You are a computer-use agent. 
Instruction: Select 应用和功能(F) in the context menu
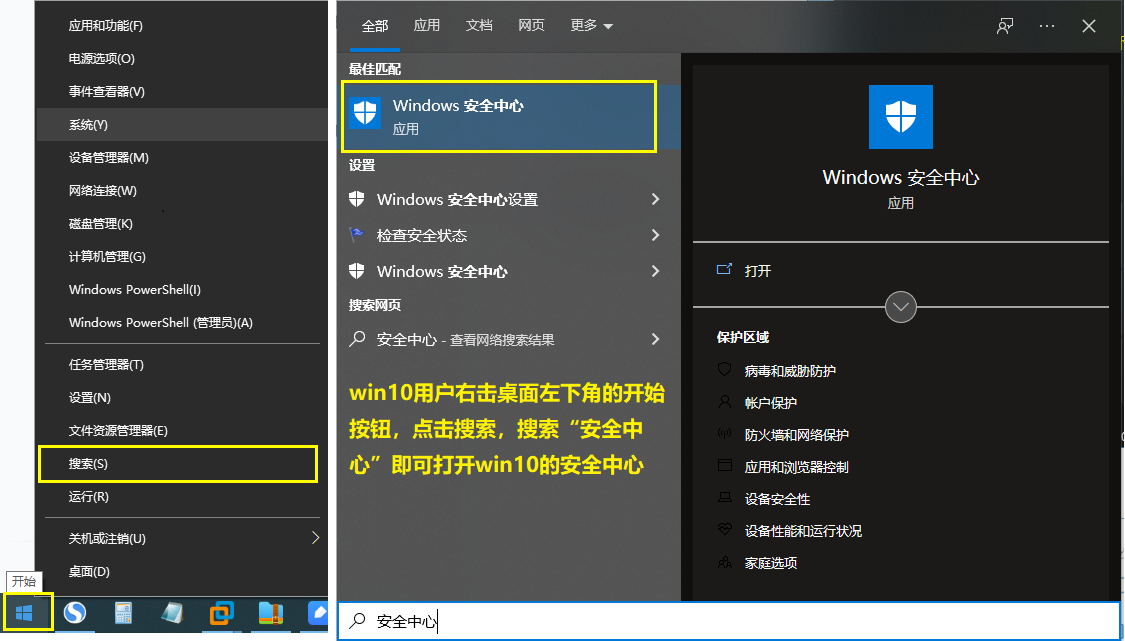182,26
